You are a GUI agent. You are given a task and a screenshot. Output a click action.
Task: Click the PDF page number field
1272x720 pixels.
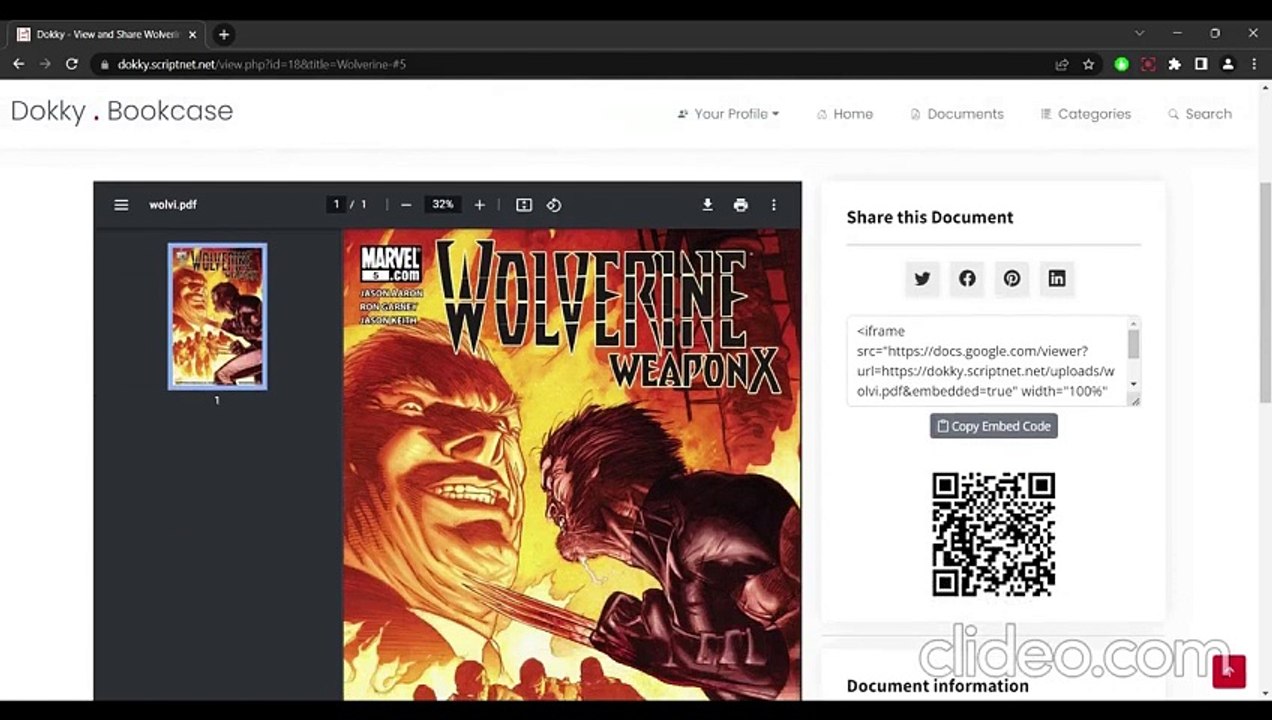tap(336, 205)
